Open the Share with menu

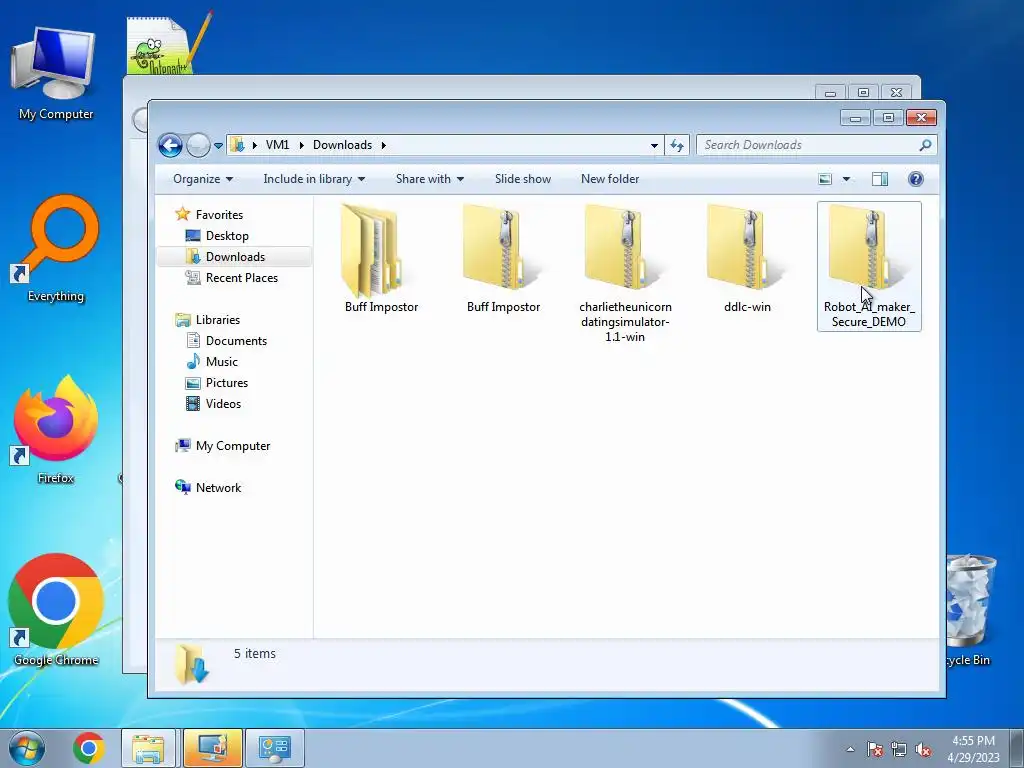(x=430, y=179)
